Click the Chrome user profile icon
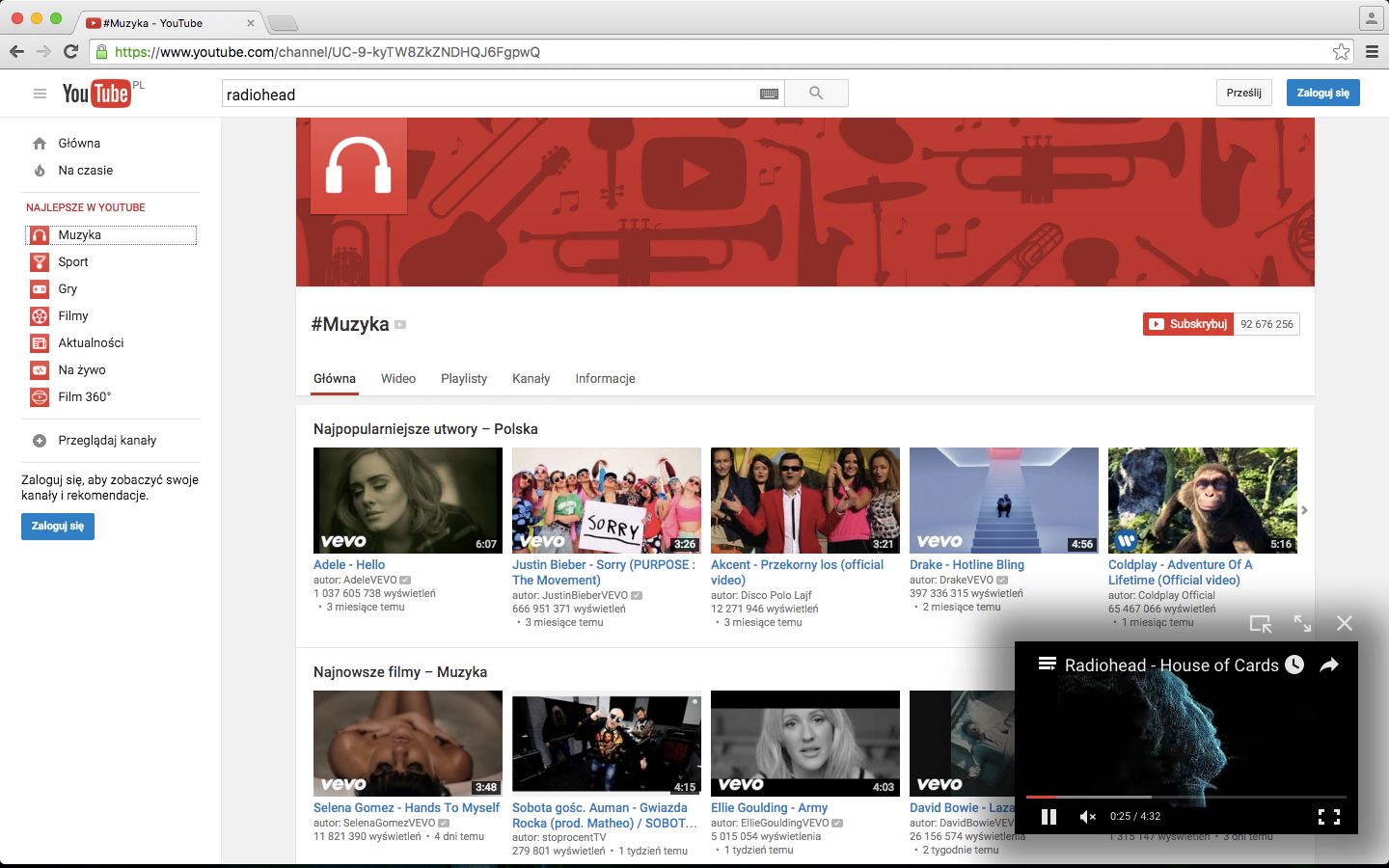Viewport: 1389px width, 868px height. pos(1371,18)
